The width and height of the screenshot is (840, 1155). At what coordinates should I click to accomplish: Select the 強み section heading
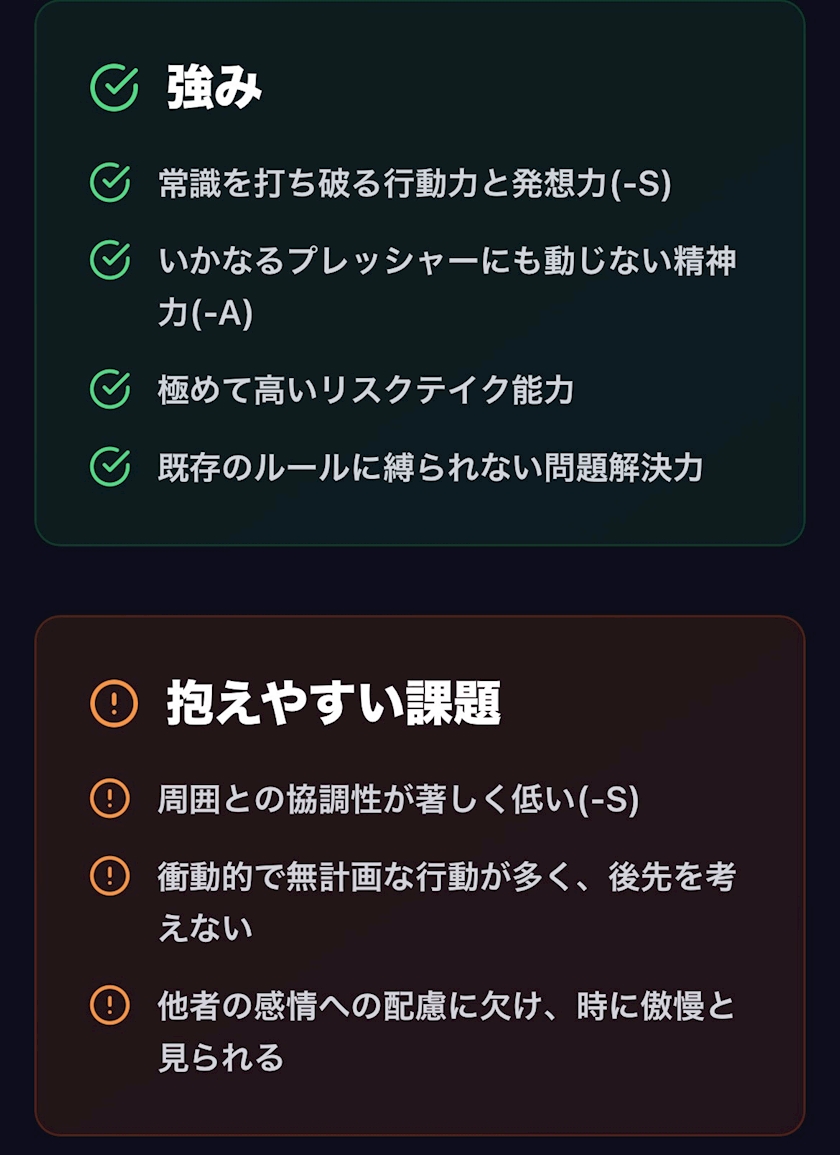214,88
